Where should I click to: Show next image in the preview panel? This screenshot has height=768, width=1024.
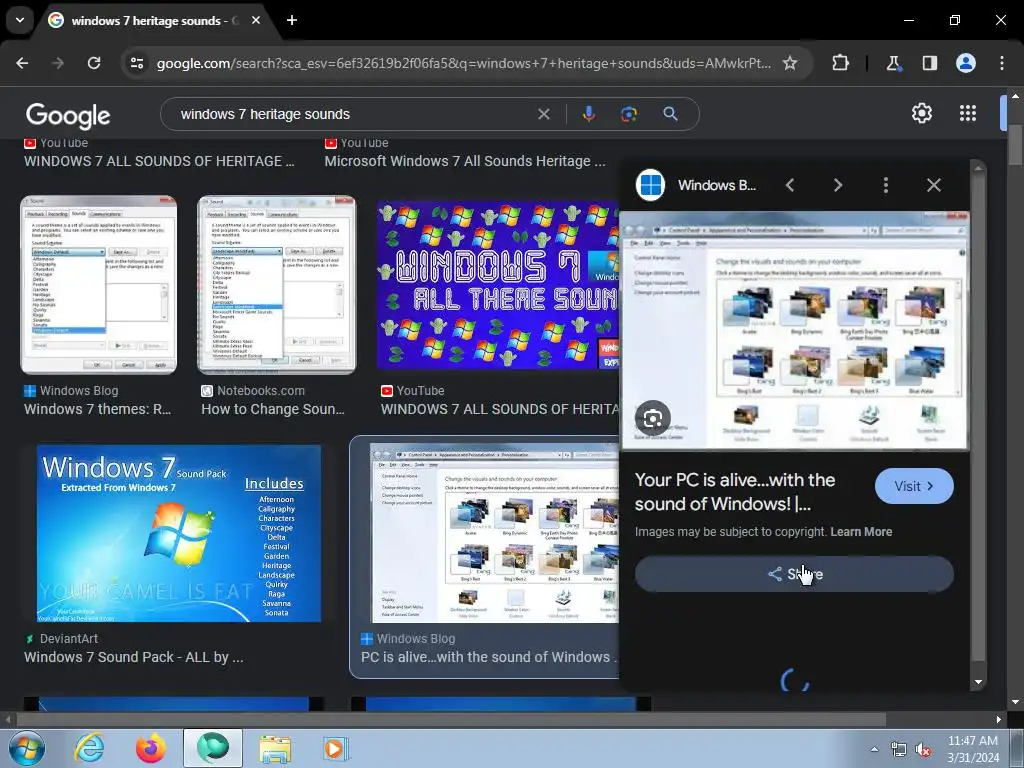coord(838,185)
